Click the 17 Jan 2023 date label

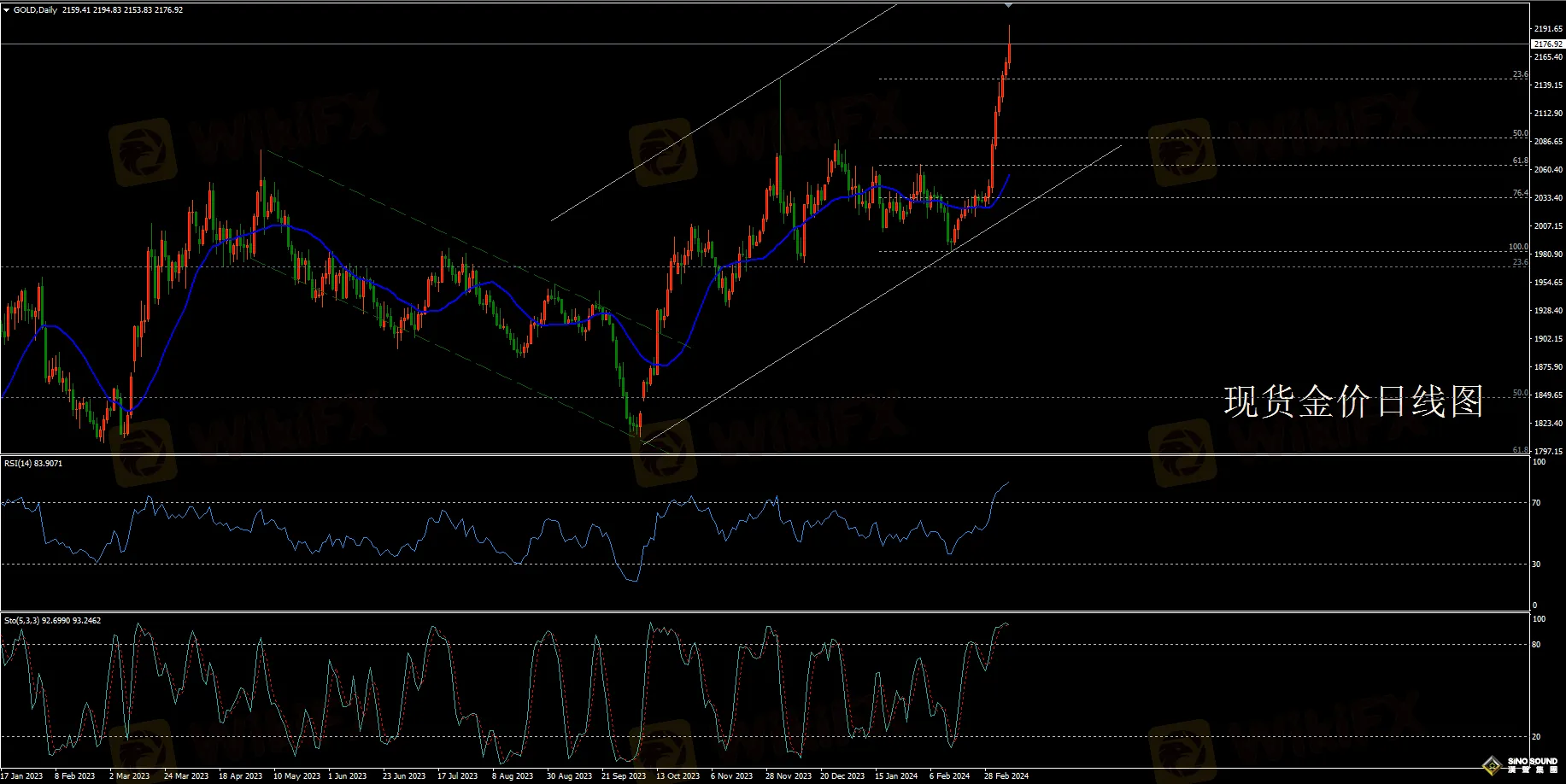21,776
